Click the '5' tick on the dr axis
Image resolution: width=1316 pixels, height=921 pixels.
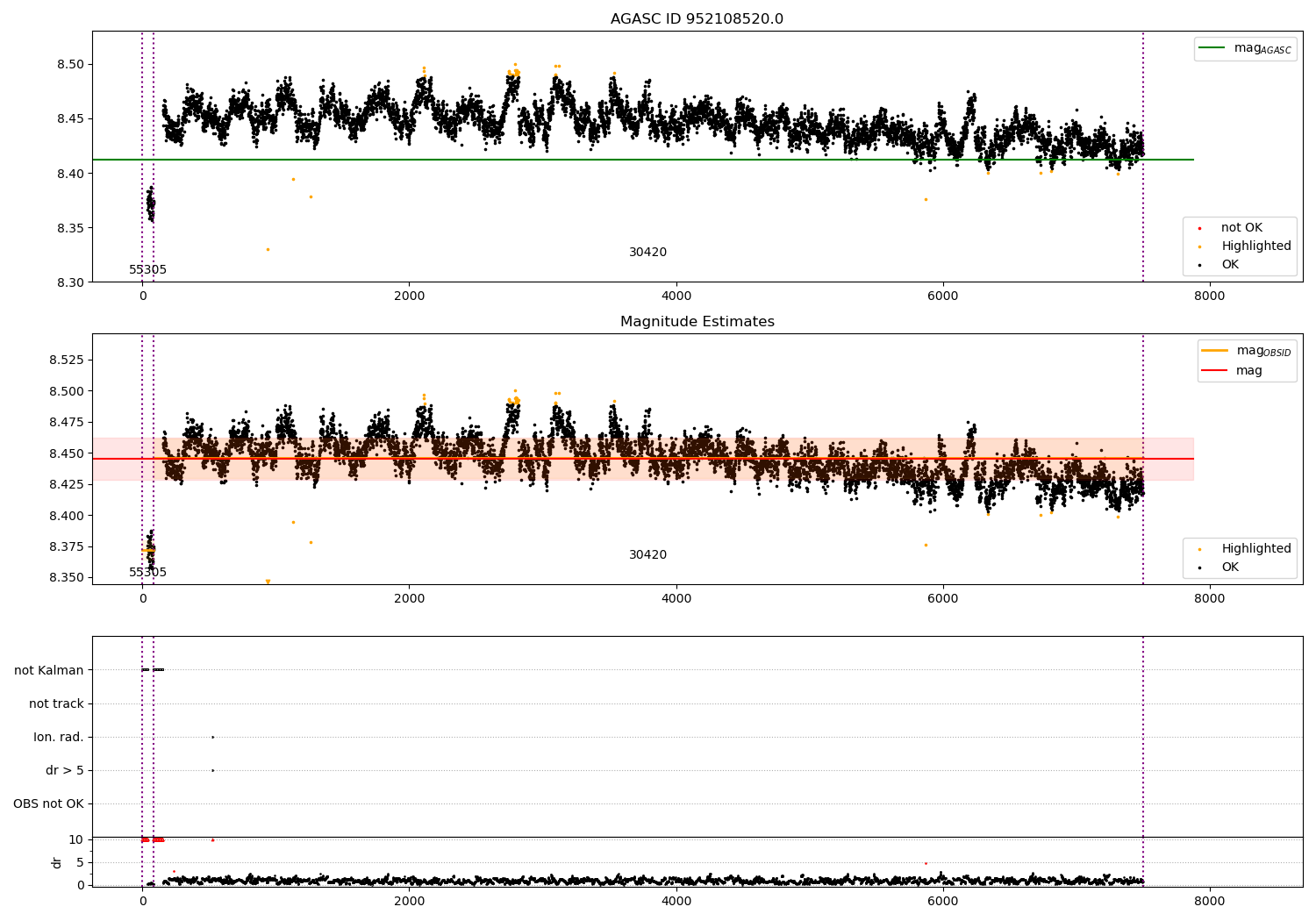pos(81,862)
